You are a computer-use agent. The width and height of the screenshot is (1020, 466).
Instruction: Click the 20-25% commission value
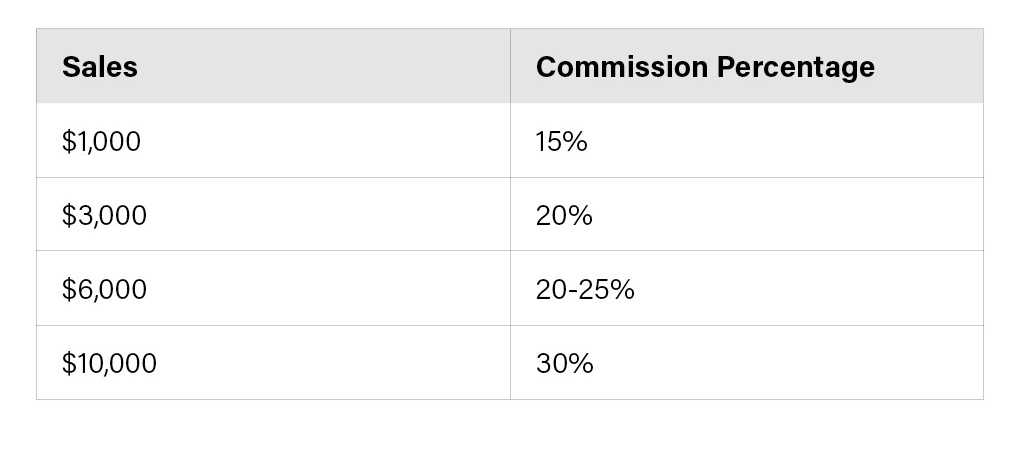pyautogui.click(x=585, y=289)
